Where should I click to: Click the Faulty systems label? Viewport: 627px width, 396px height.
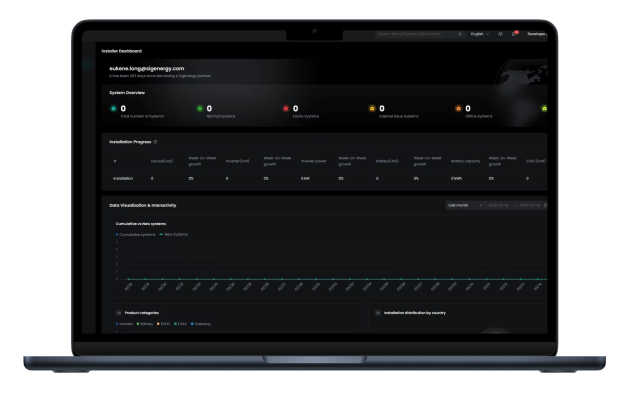coord(306,116)
